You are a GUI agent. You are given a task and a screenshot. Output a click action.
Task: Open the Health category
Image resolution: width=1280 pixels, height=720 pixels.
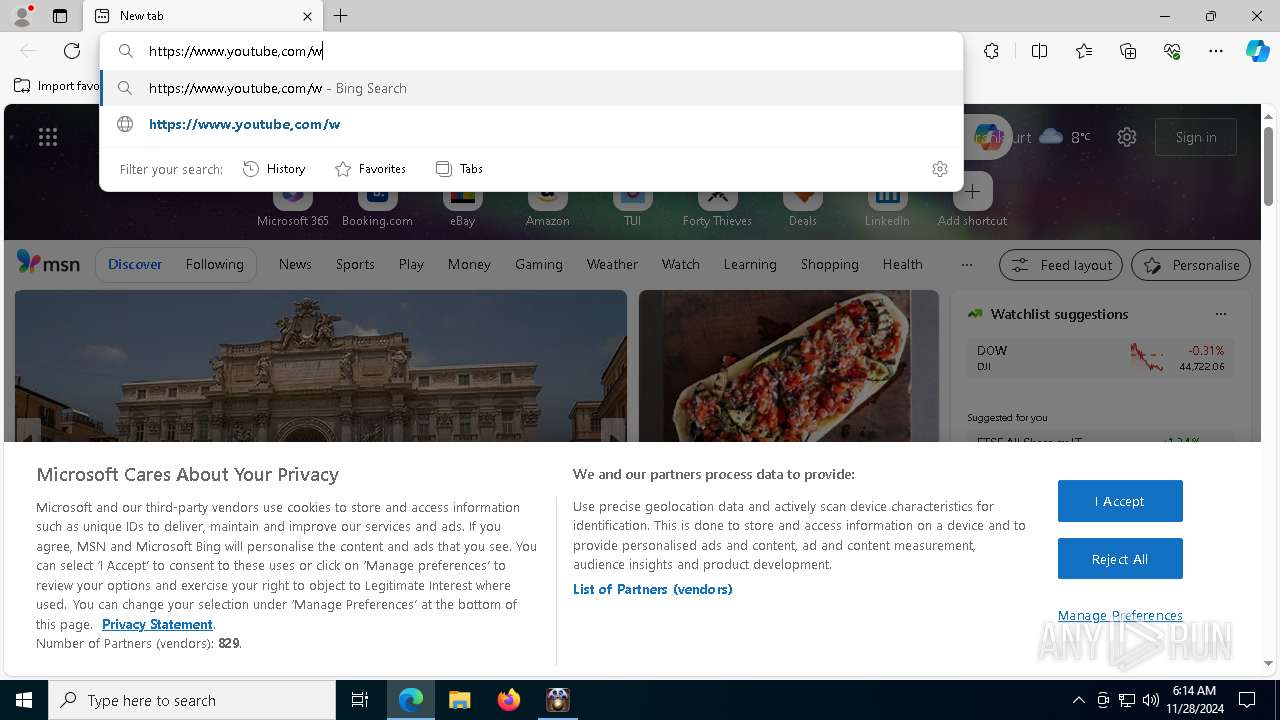pyautogui.click(x=902, y=264)
